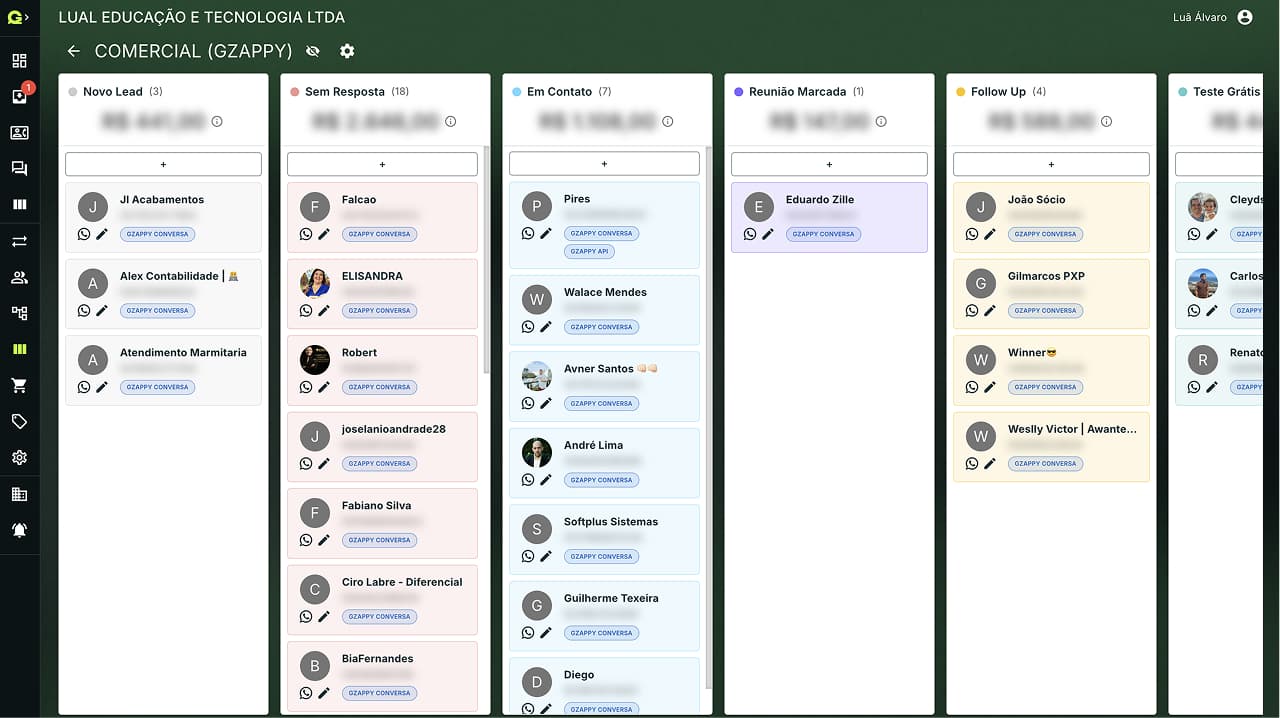Open the Gilmarcos PXP lead card

coord(1046,276)
